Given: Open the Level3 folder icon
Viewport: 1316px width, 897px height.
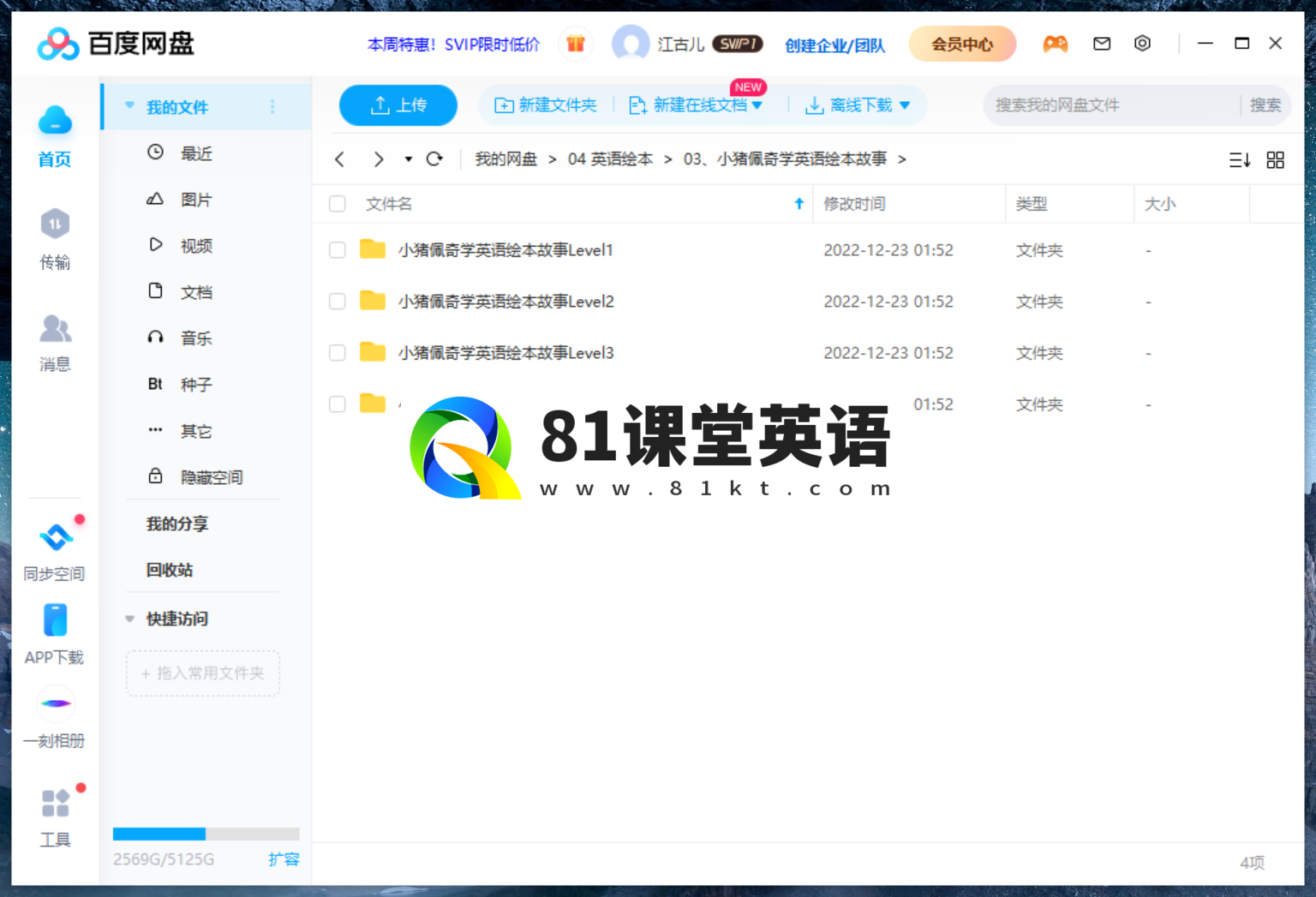Looking at the screenshot, I should coord(373,352).
